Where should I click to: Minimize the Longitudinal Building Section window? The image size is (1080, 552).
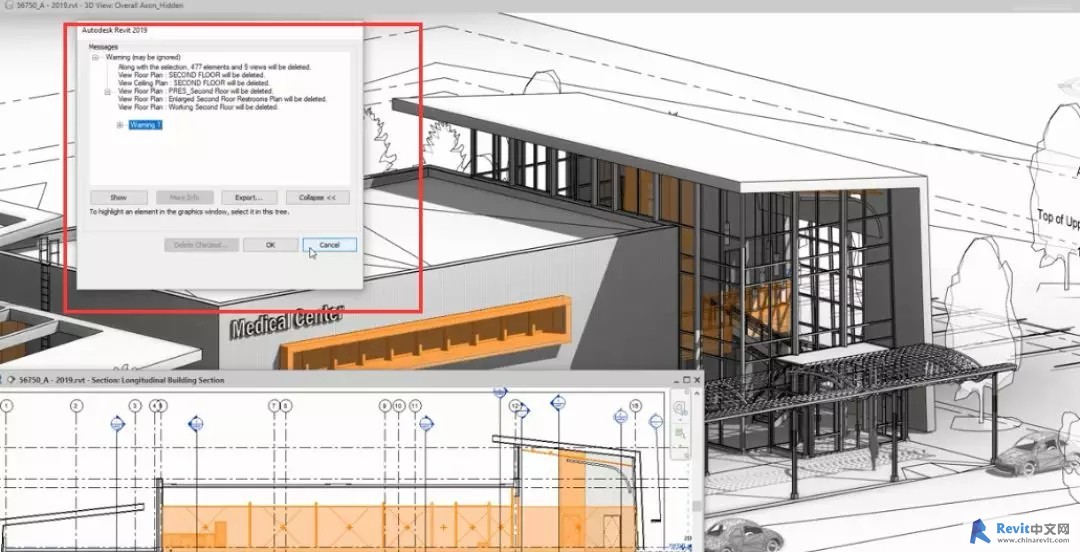(x=675, y=380)
